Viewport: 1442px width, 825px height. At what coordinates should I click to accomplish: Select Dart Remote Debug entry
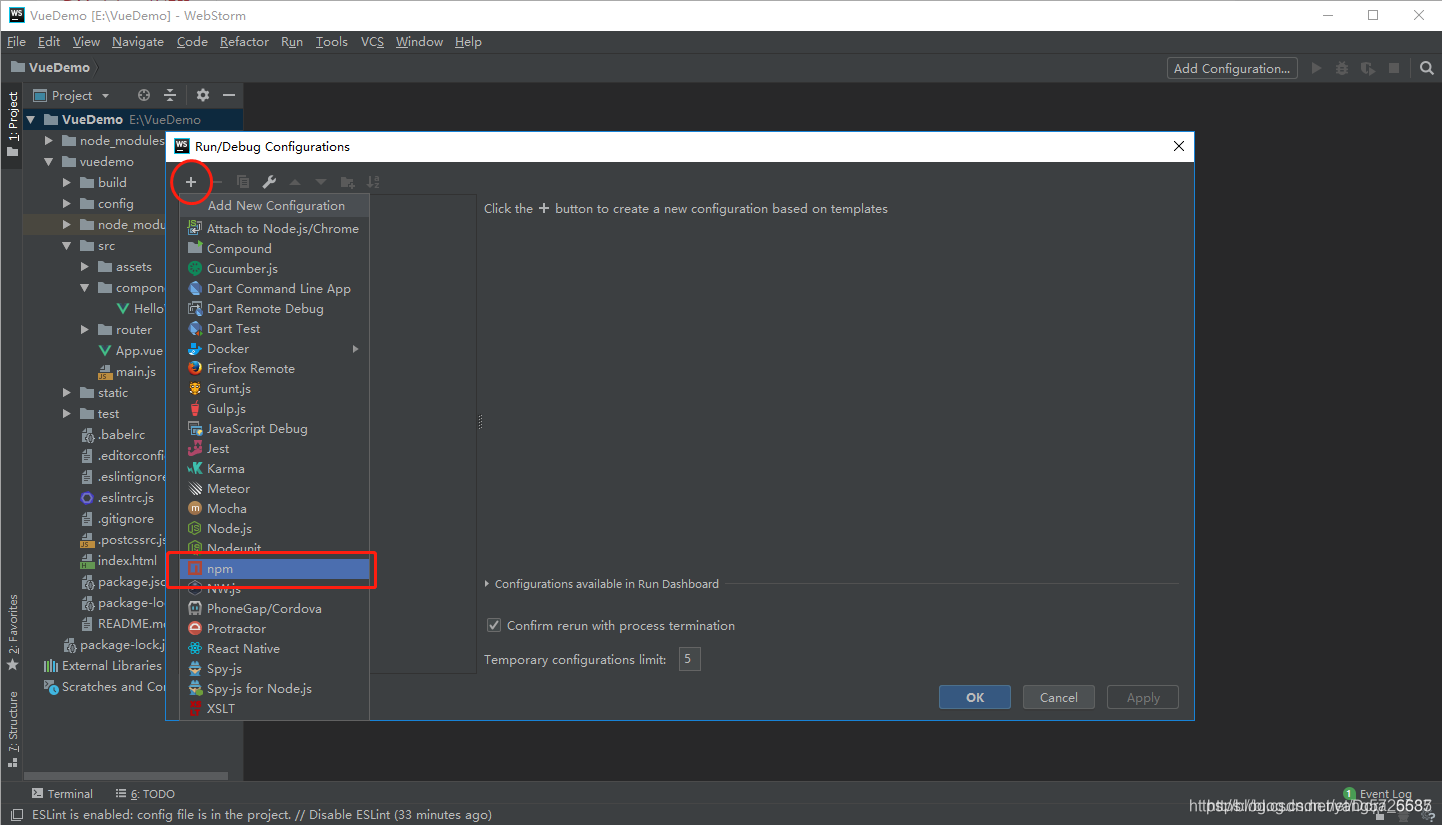pos(275,308)
